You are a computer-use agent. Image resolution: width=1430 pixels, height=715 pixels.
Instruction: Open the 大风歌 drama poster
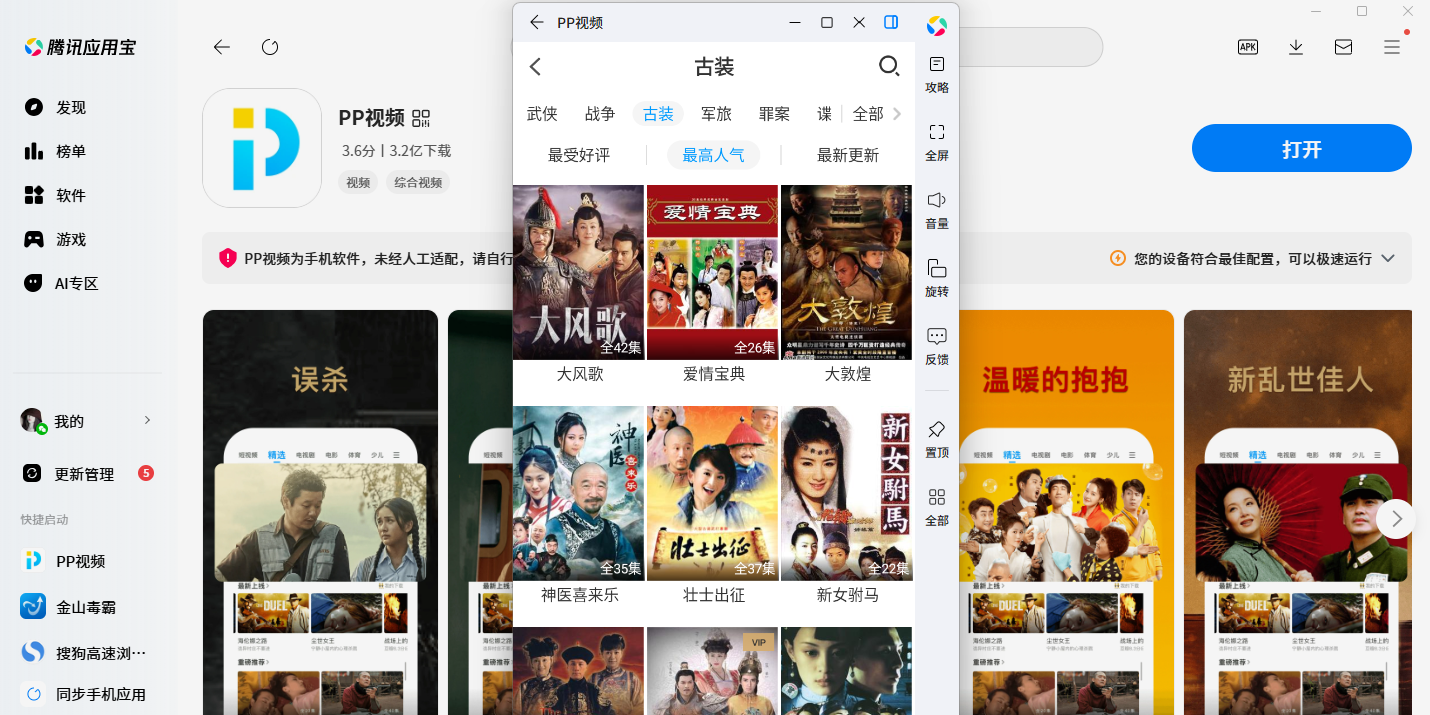[578, 272]
